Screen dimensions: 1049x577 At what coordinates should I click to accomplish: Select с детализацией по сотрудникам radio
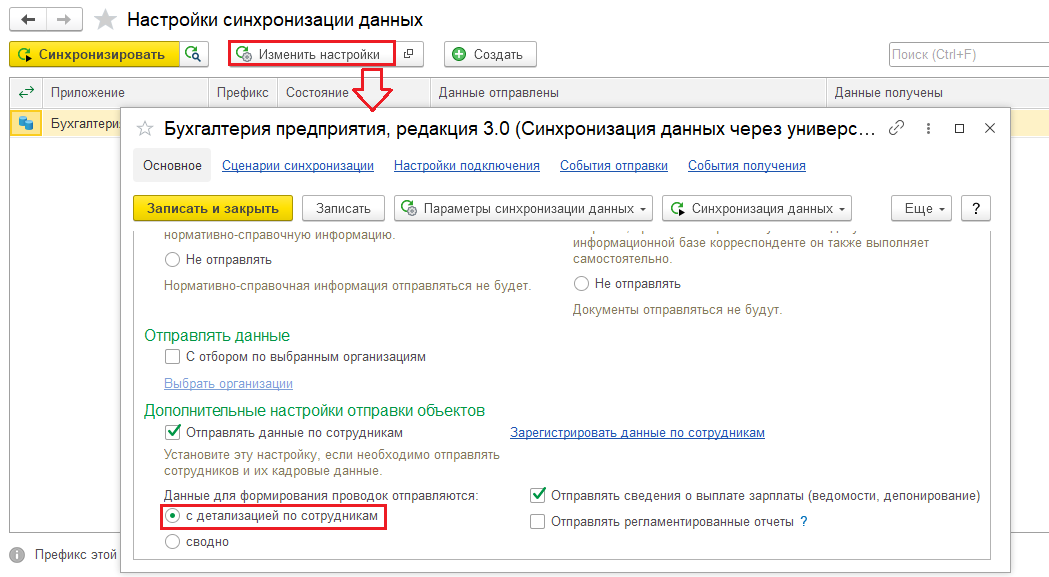pos(173,515)
